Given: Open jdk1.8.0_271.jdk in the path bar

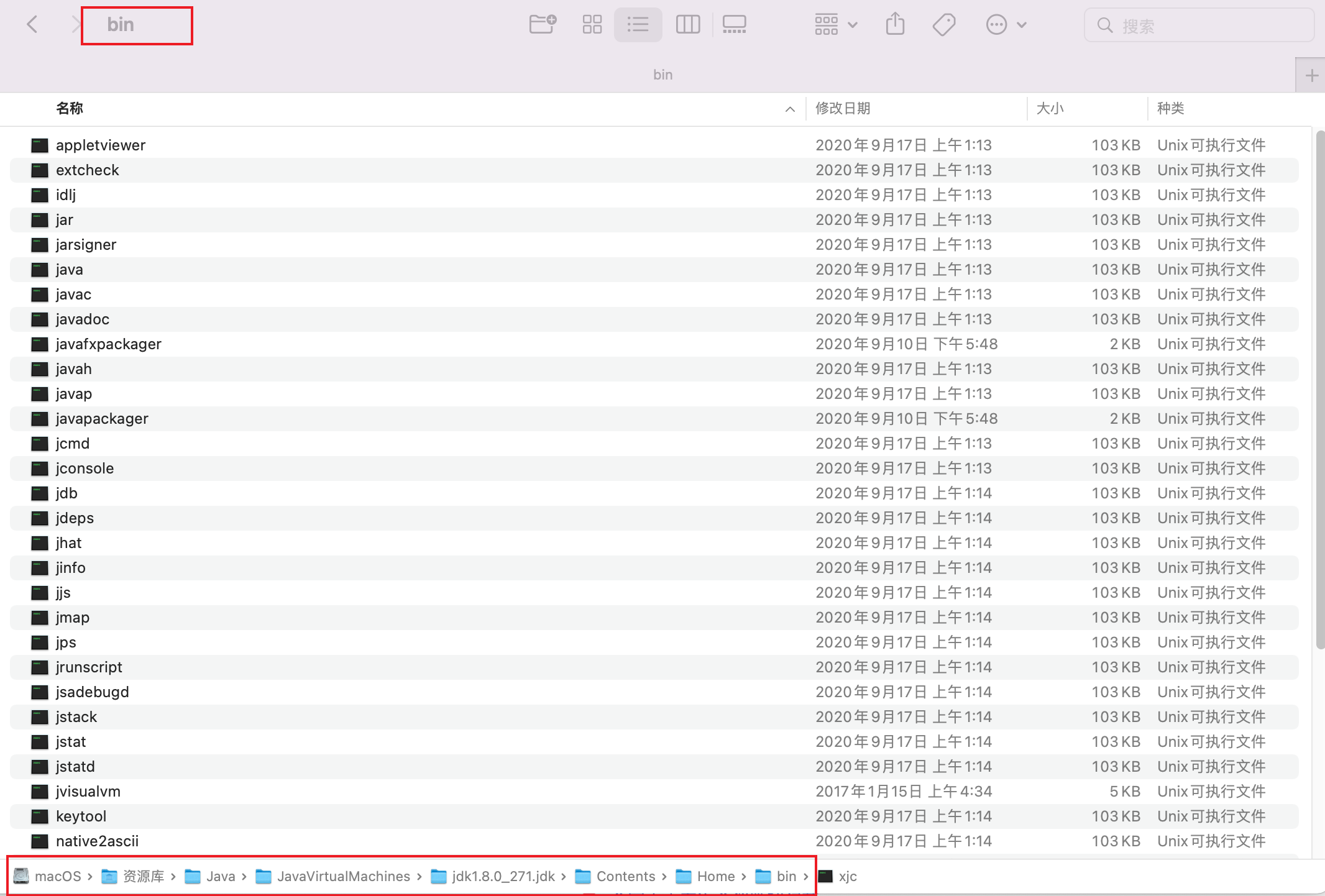Looking at the screenshot, I should pyautogui.click(x=493, y=876).
